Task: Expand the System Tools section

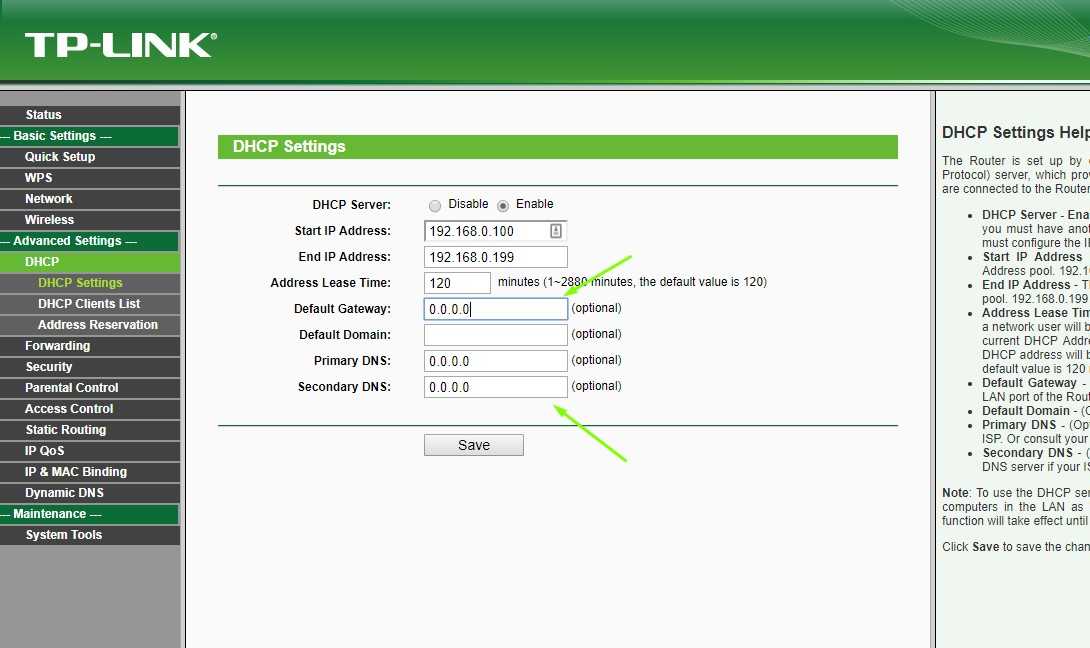Action: click(64, 535)
